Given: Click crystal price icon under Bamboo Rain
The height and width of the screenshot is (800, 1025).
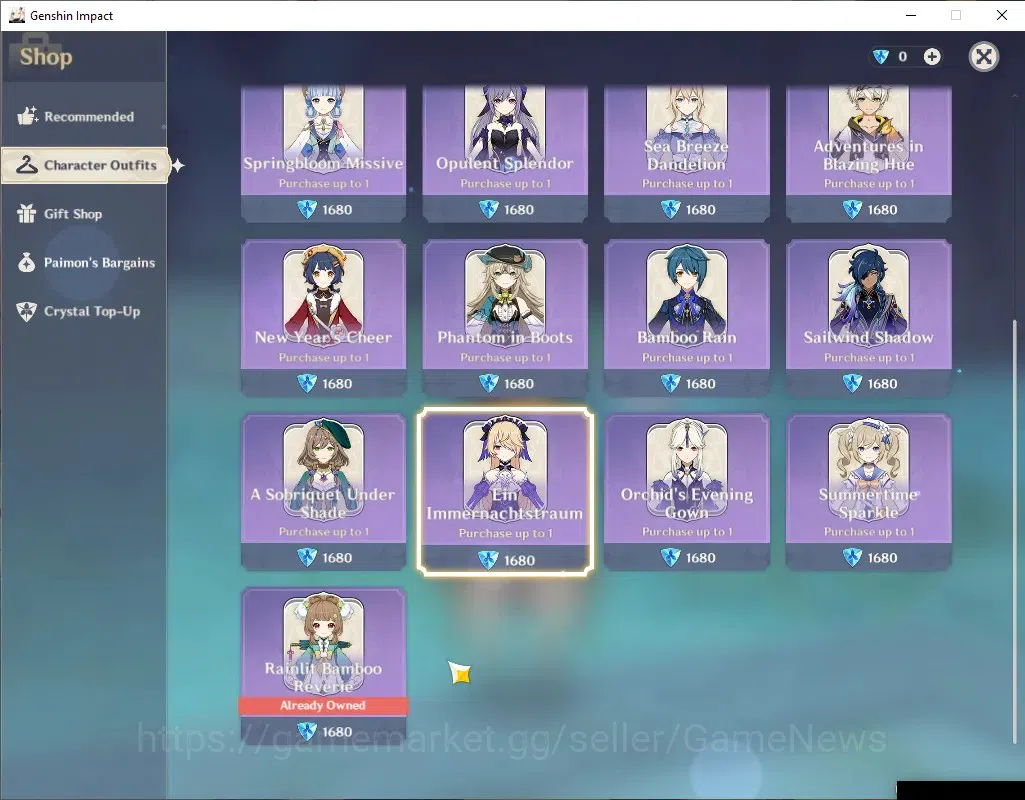Looking at the screenshot, I should click(670, 384).
